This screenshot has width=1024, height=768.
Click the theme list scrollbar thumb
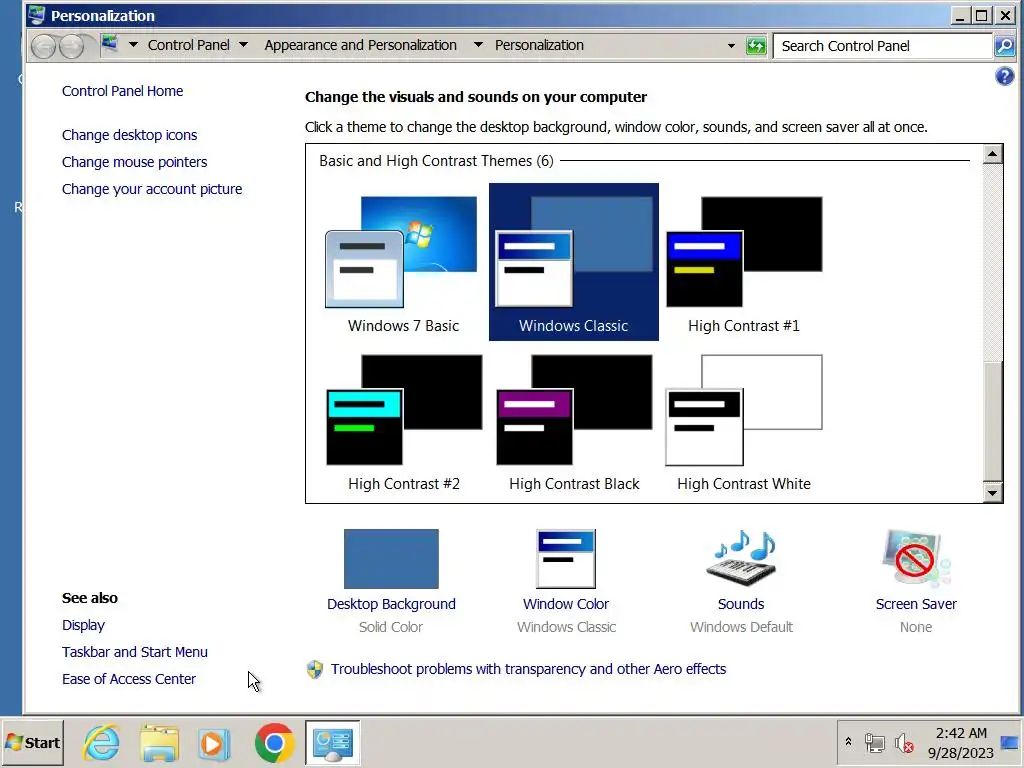(993, 422)
